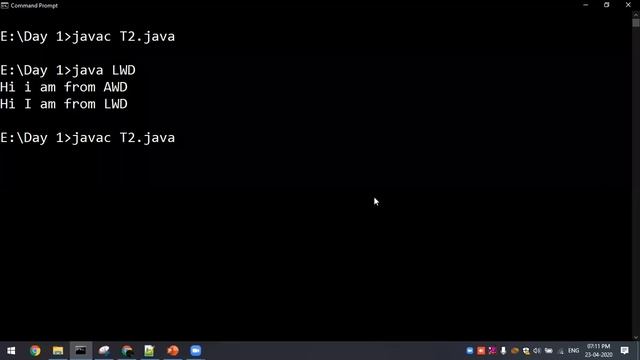
Task: Select the Command Prompt taskbar button
Action: 81,351
